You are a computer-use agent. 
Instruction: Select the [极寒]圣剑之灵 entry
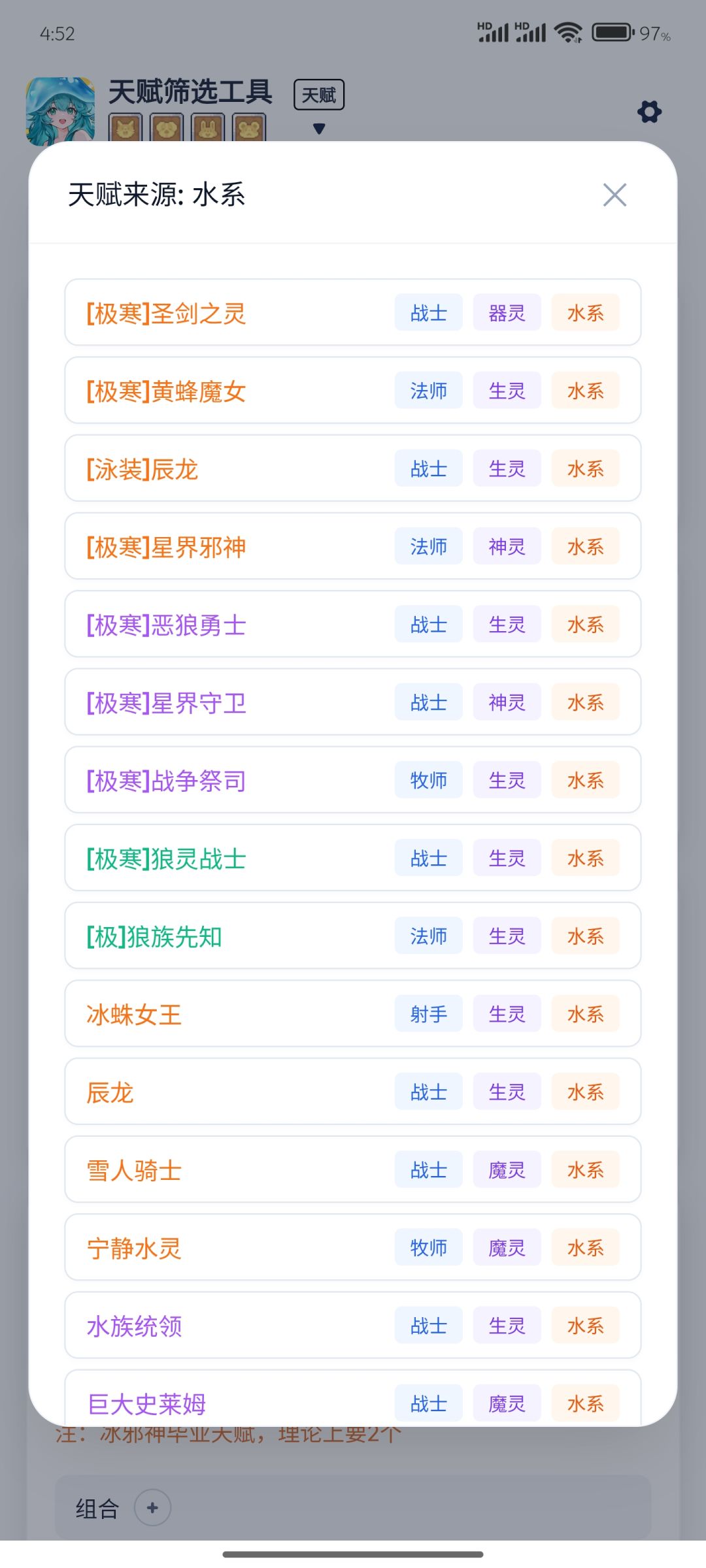click(353, 312)
